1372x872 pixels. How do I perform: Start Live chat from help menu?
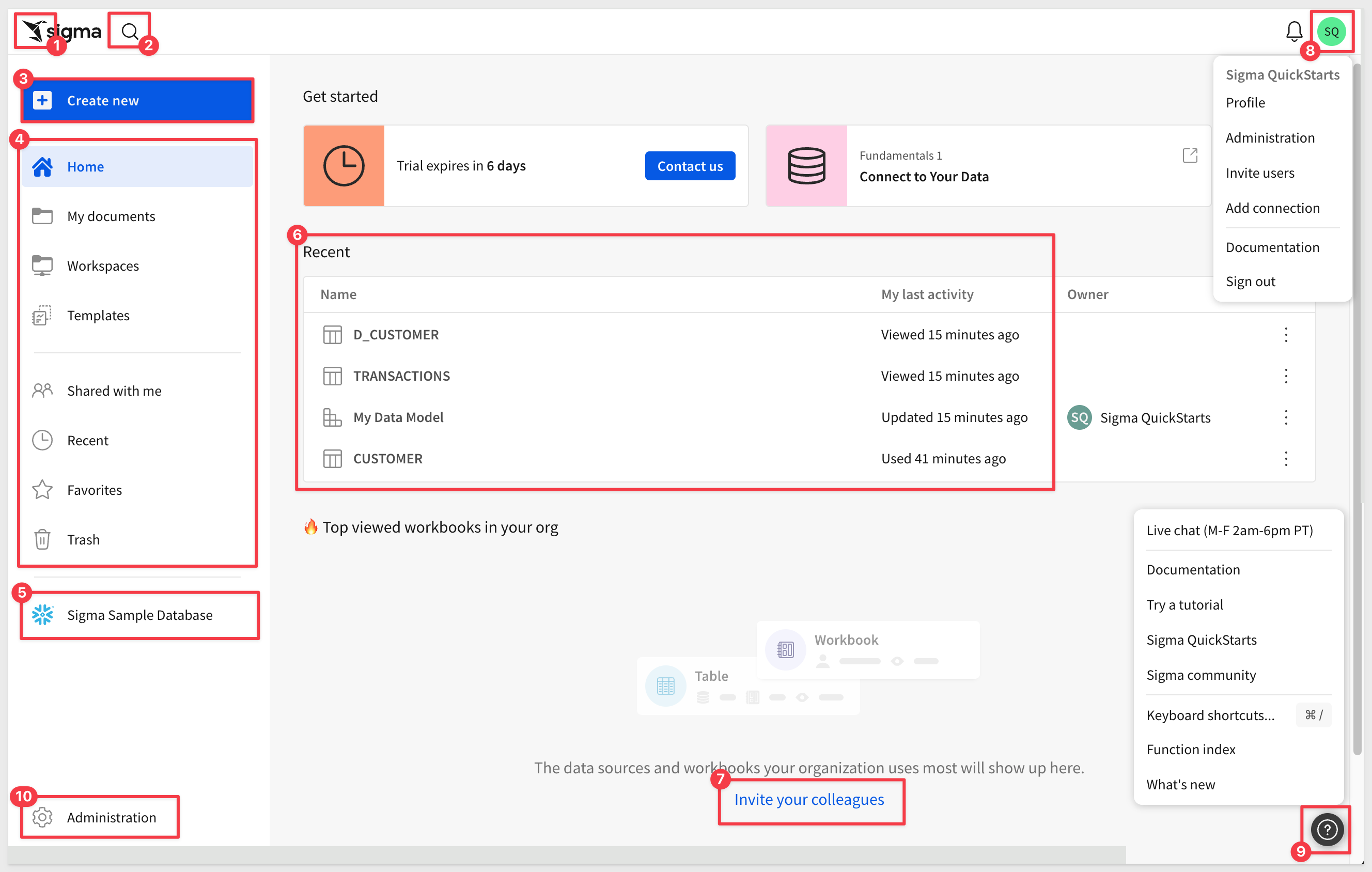[x=1229, y=530]
